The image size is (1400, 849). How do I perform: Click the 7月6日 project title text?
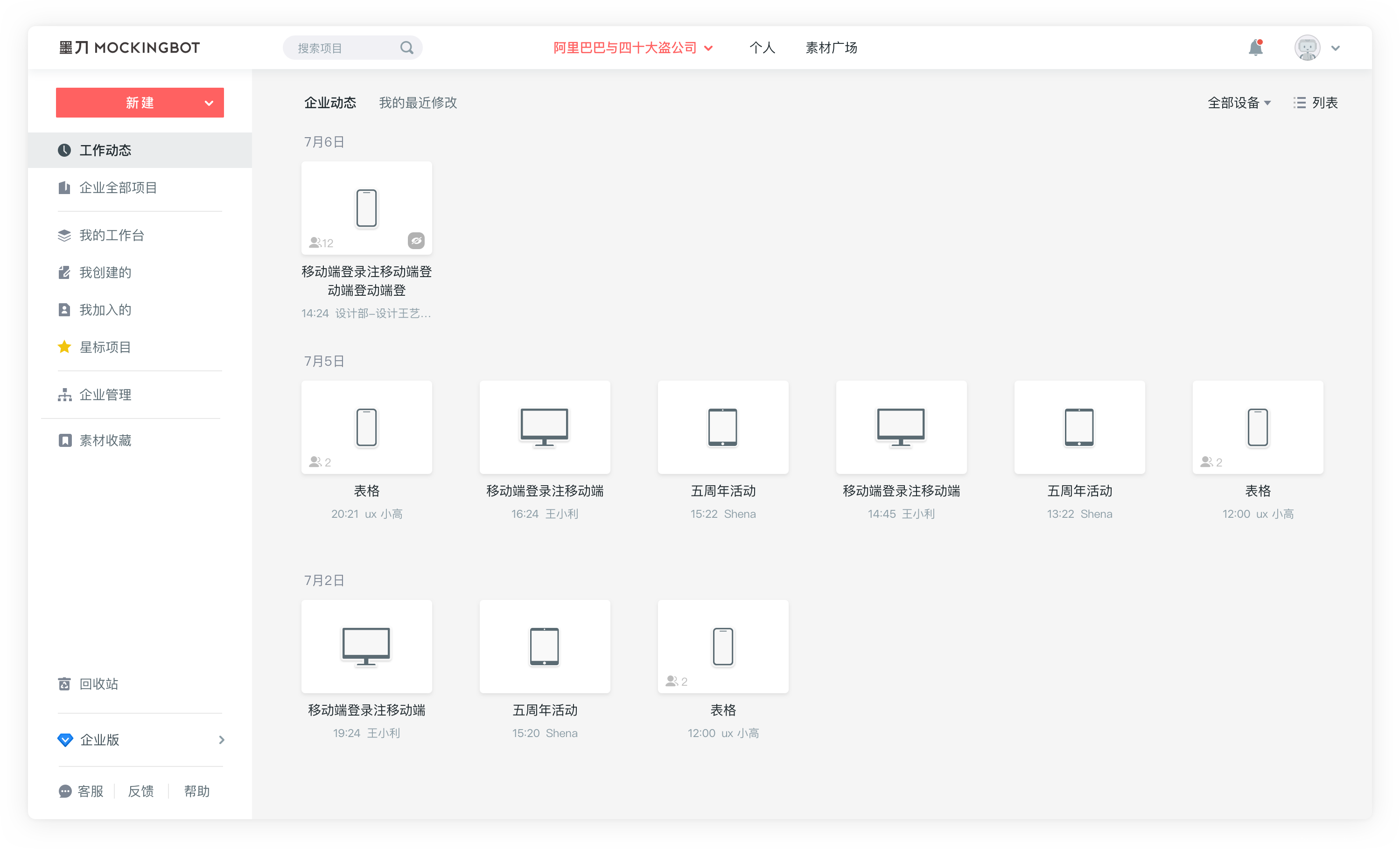coord(366,281)
